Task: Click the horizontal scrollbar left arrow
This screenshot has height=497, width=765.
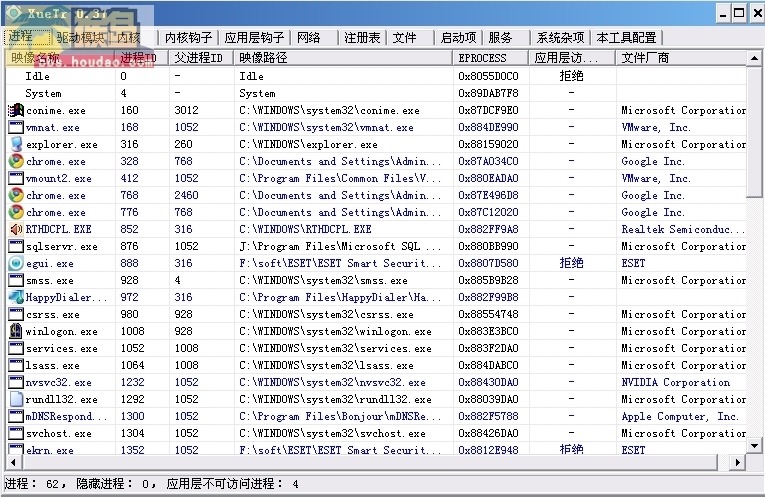Action: coord(13,462)
